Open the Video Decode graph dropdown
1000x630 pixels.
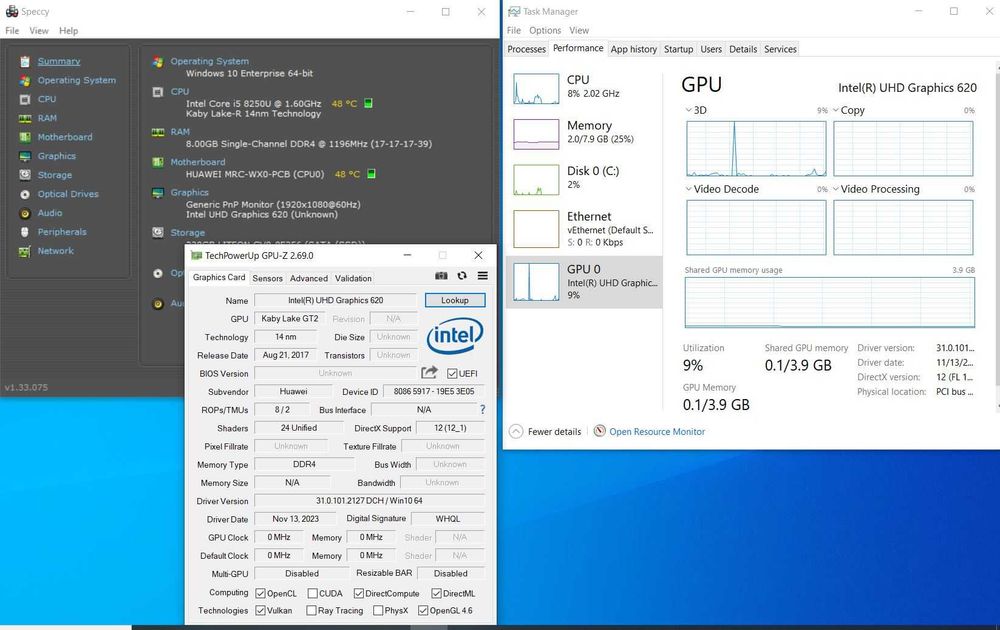pos(689,189)
